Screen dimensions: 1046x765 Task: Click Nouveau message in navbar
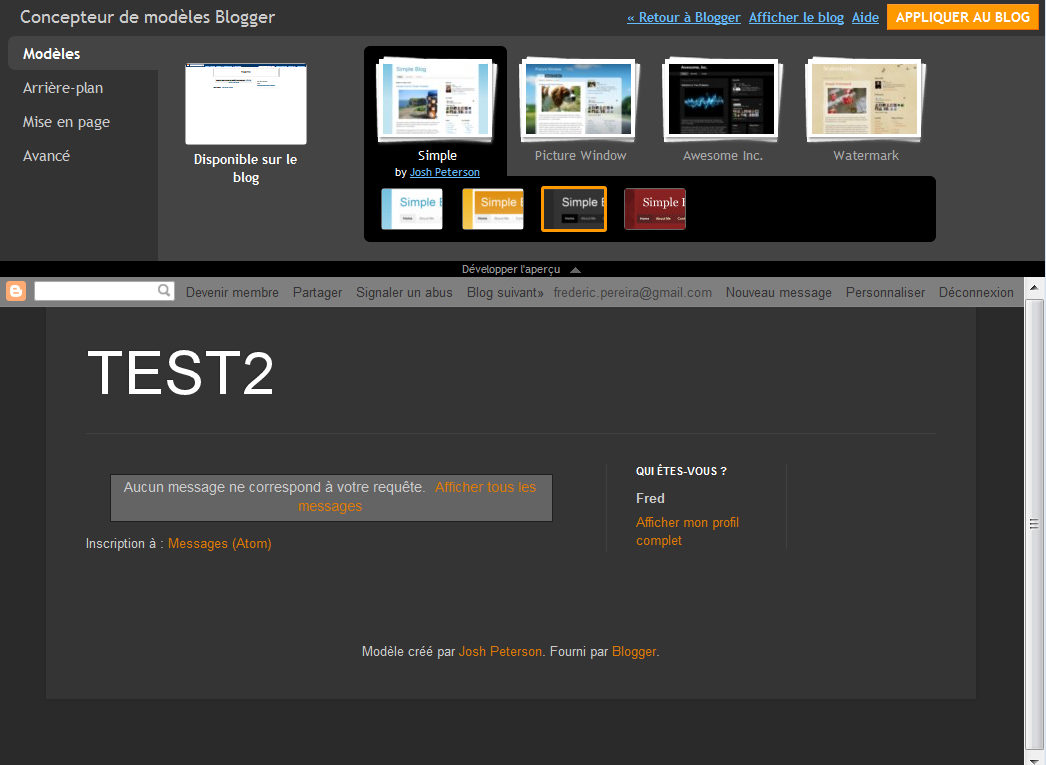[x=778, y=292]
